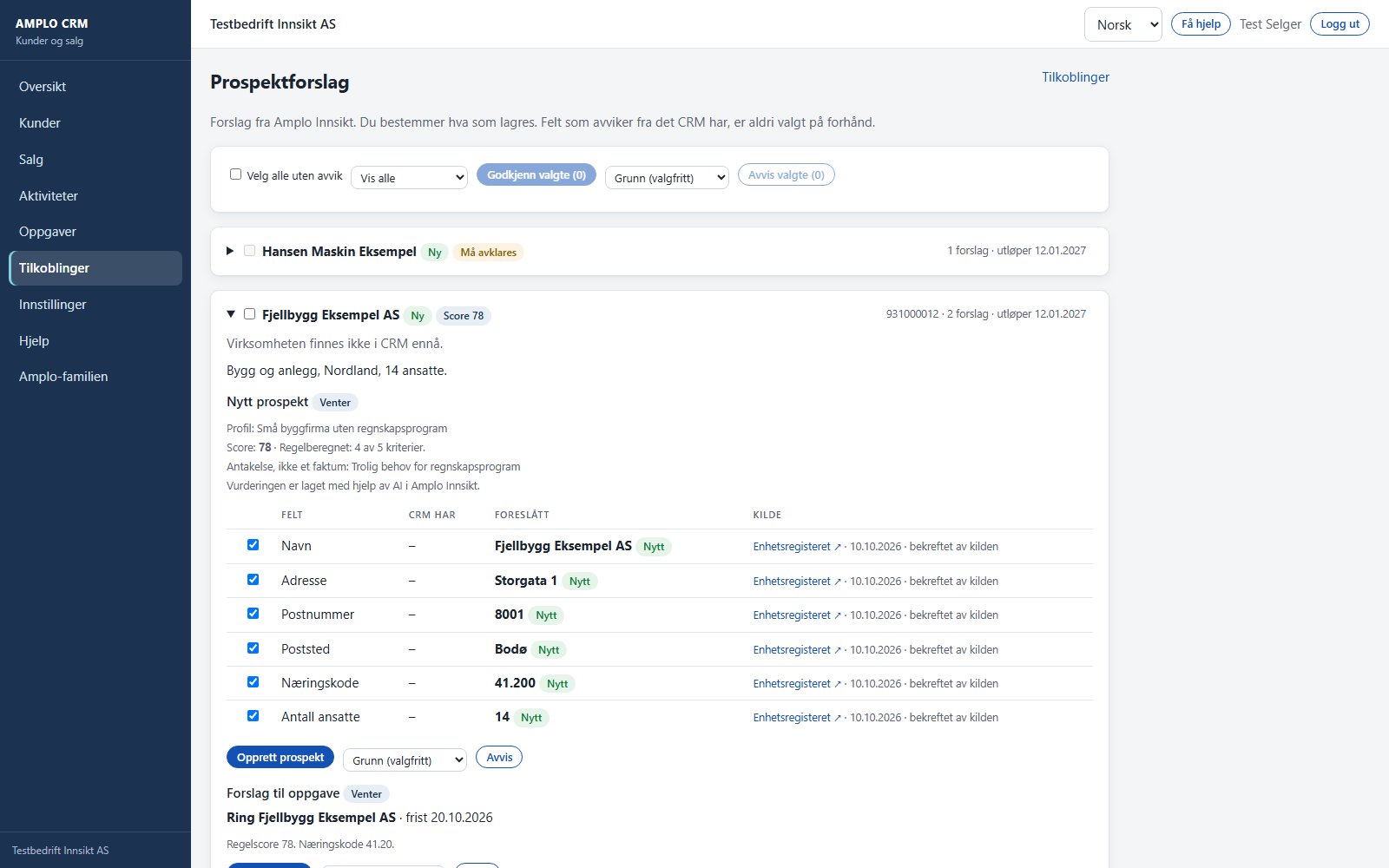
Task: Open Enhetsregisteret link in Næringskode row
Action: click(797, 684)
